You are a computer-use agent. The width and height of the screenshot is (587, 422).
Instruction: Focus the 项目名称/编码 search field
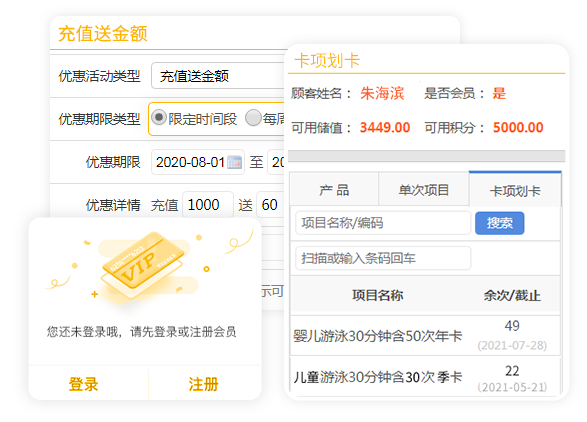[x=383, y=223]
